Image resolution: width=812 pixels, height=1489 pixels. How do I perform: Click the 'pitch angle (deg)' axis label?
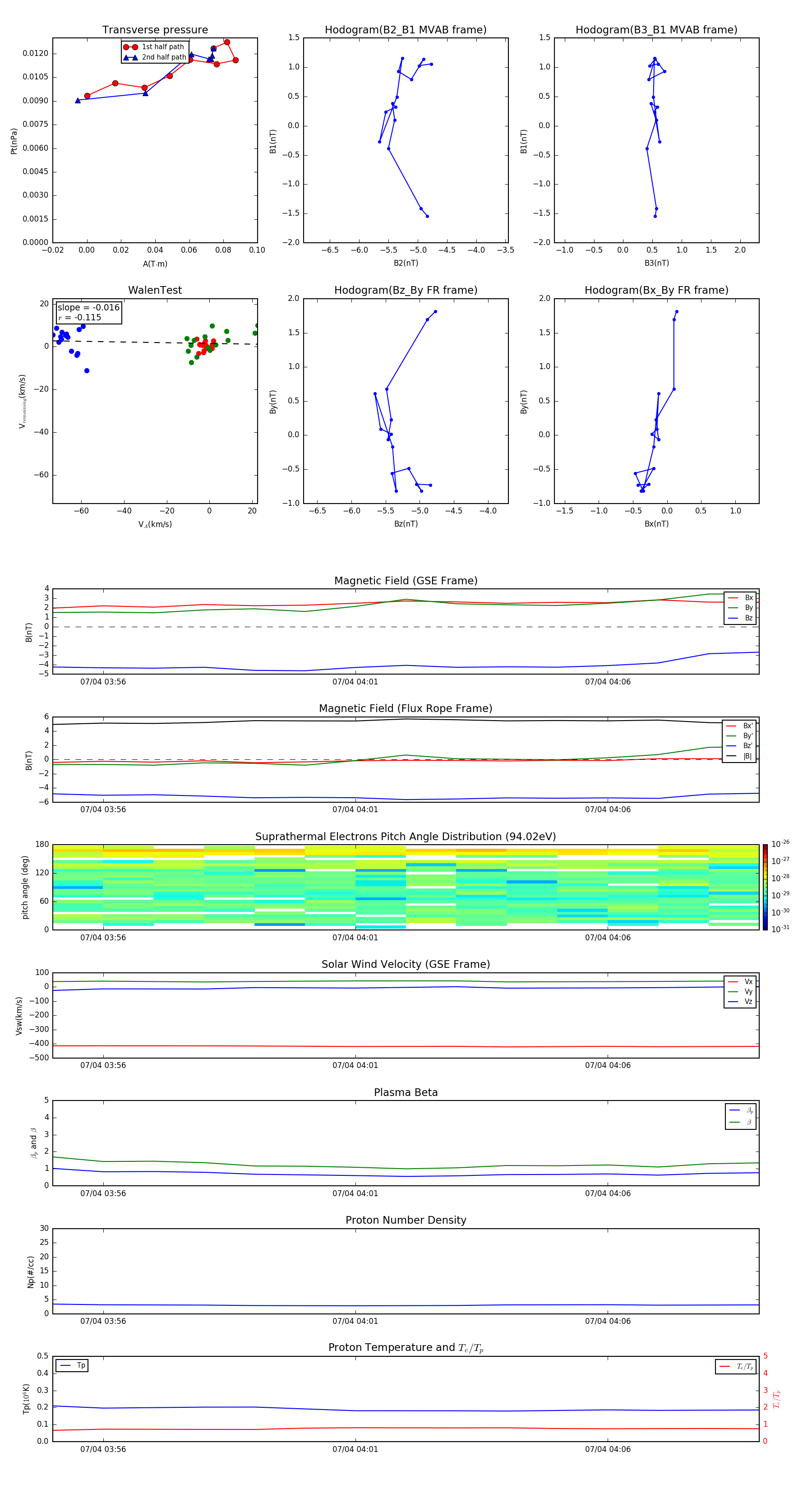[25, 887]
